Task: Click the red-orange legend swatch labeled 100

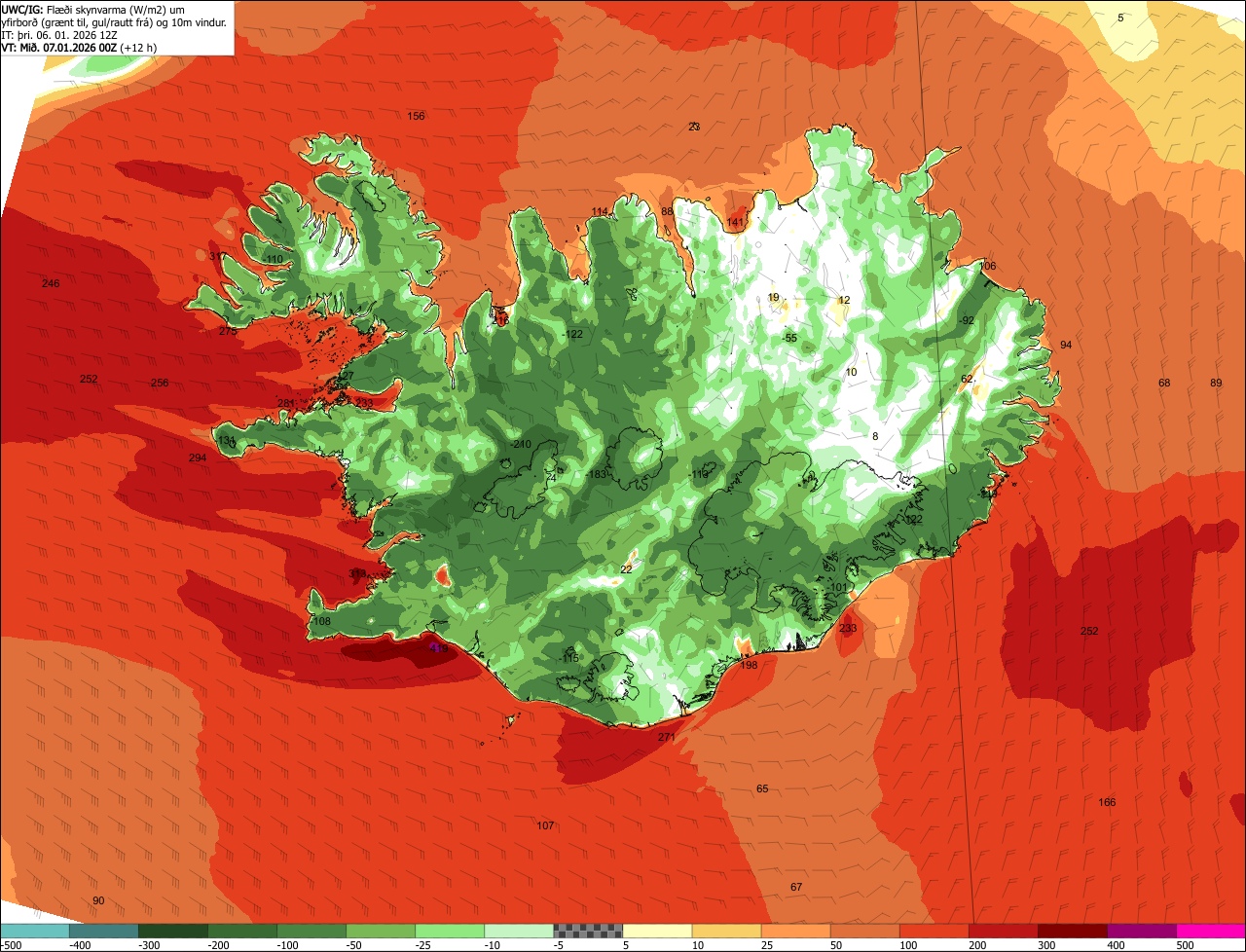Action: pyautogui.click(x=934, y=931)
